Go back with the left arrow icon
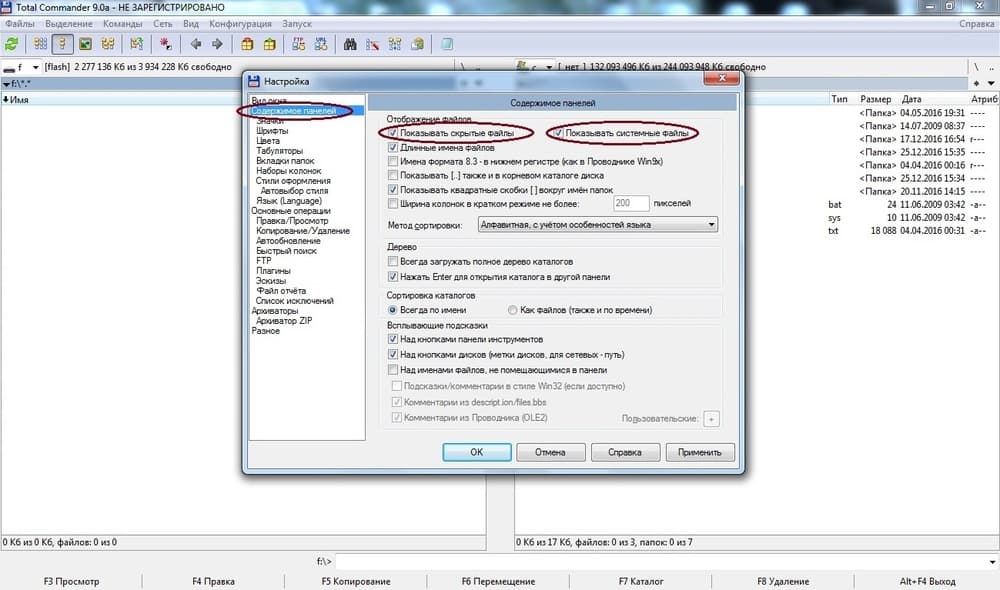The height and width of the screenshot is (590, 1000). pos(196,44)
